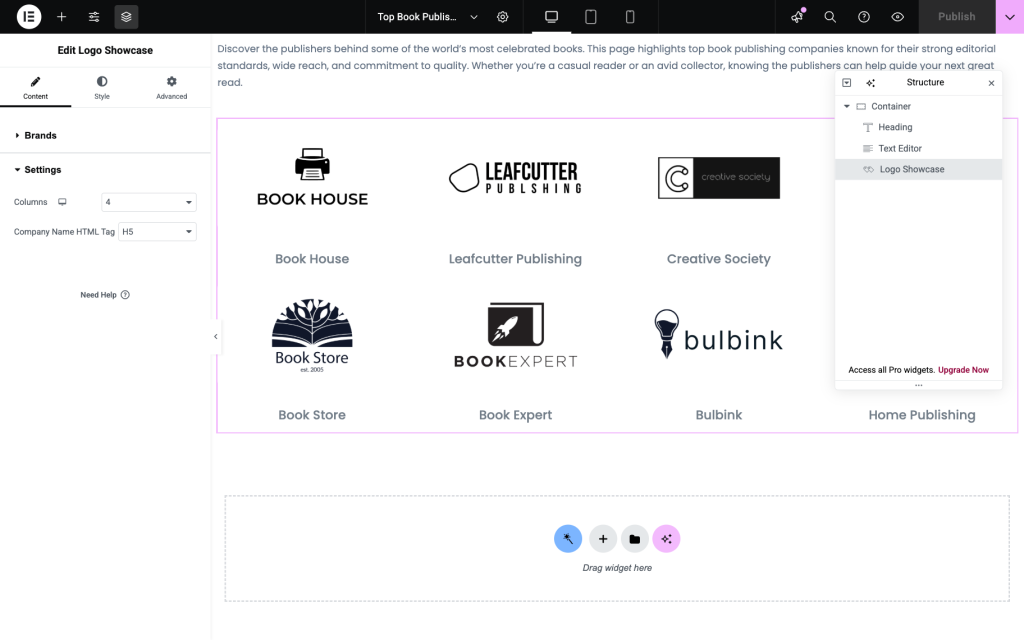Click the Need Help link
1024x640 pixels.
click(x=105, y=295)
